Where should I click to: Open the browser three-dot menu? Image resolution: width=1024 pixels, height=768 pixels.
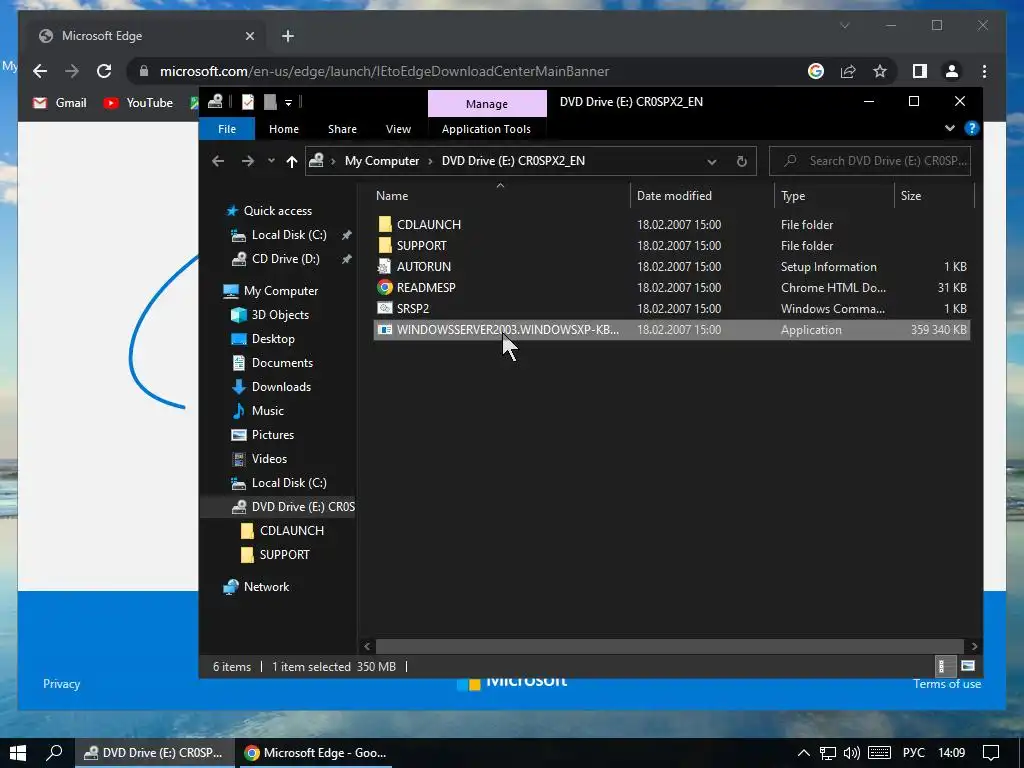point(984,71)
